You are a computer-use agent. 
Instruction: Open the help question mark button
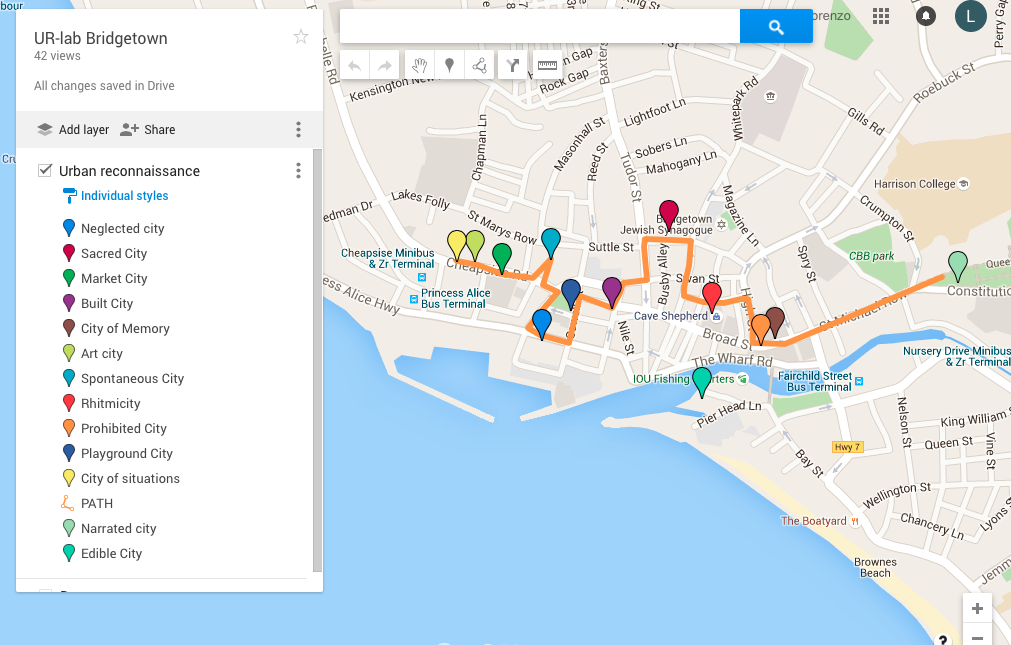pos(942,639)
